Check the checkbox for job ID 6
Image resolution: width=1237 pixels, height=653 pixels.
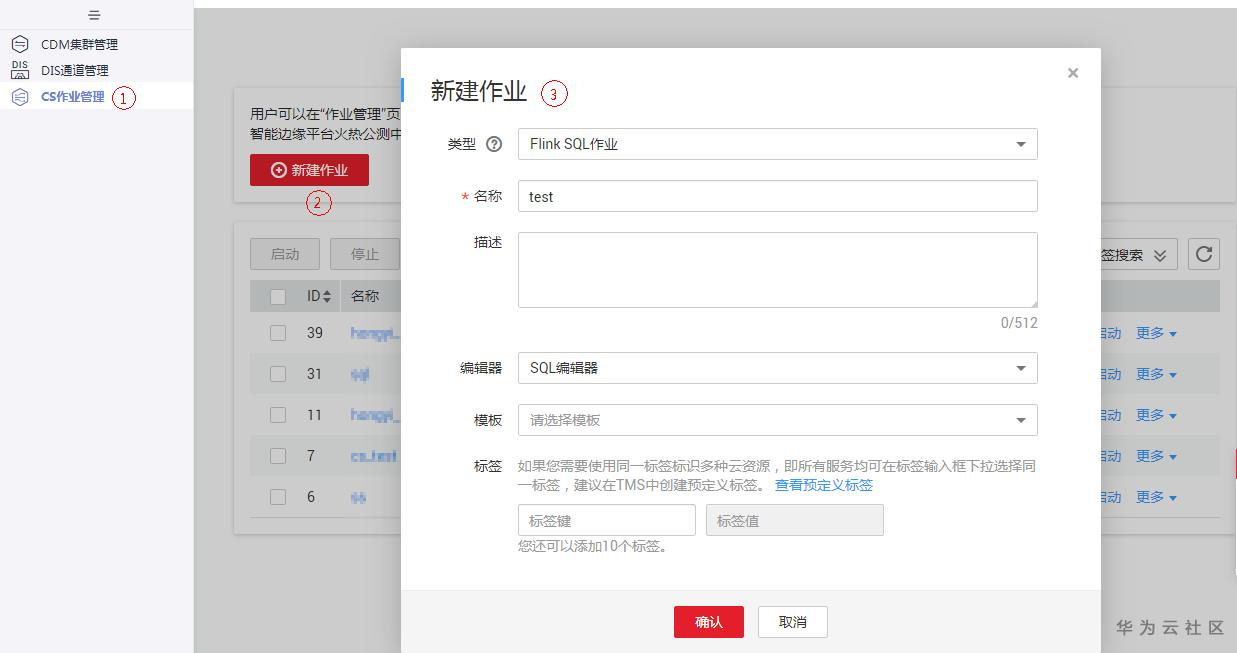click(x=278, y=497)
